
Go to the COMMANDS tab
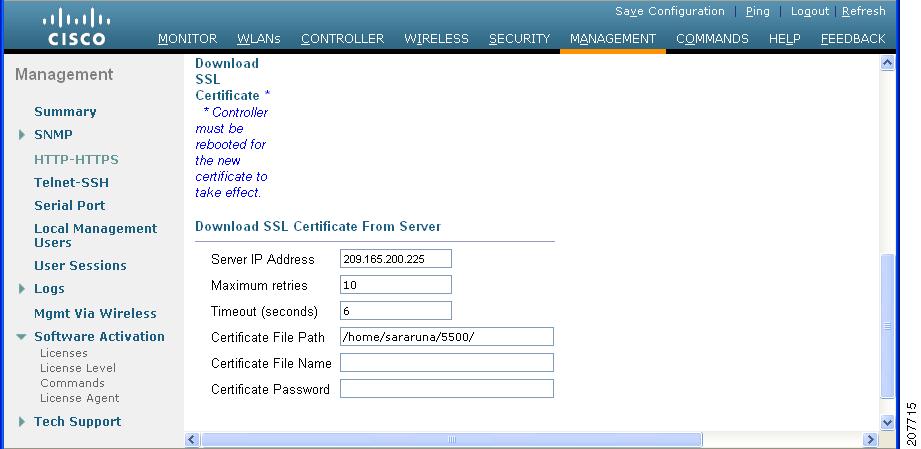point(712,39)
